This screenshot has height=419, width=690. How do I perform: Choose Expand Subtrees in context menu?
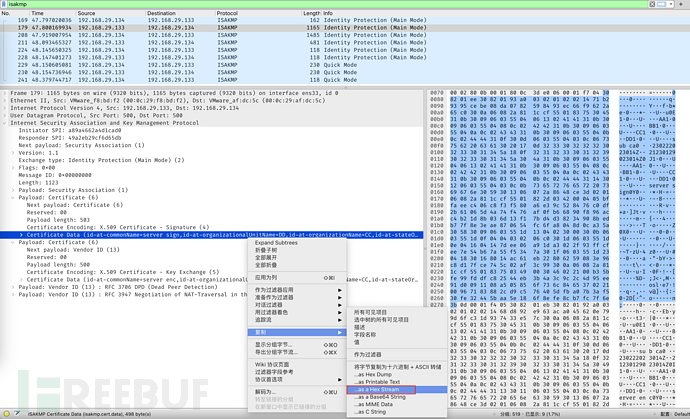coord(297,243)
